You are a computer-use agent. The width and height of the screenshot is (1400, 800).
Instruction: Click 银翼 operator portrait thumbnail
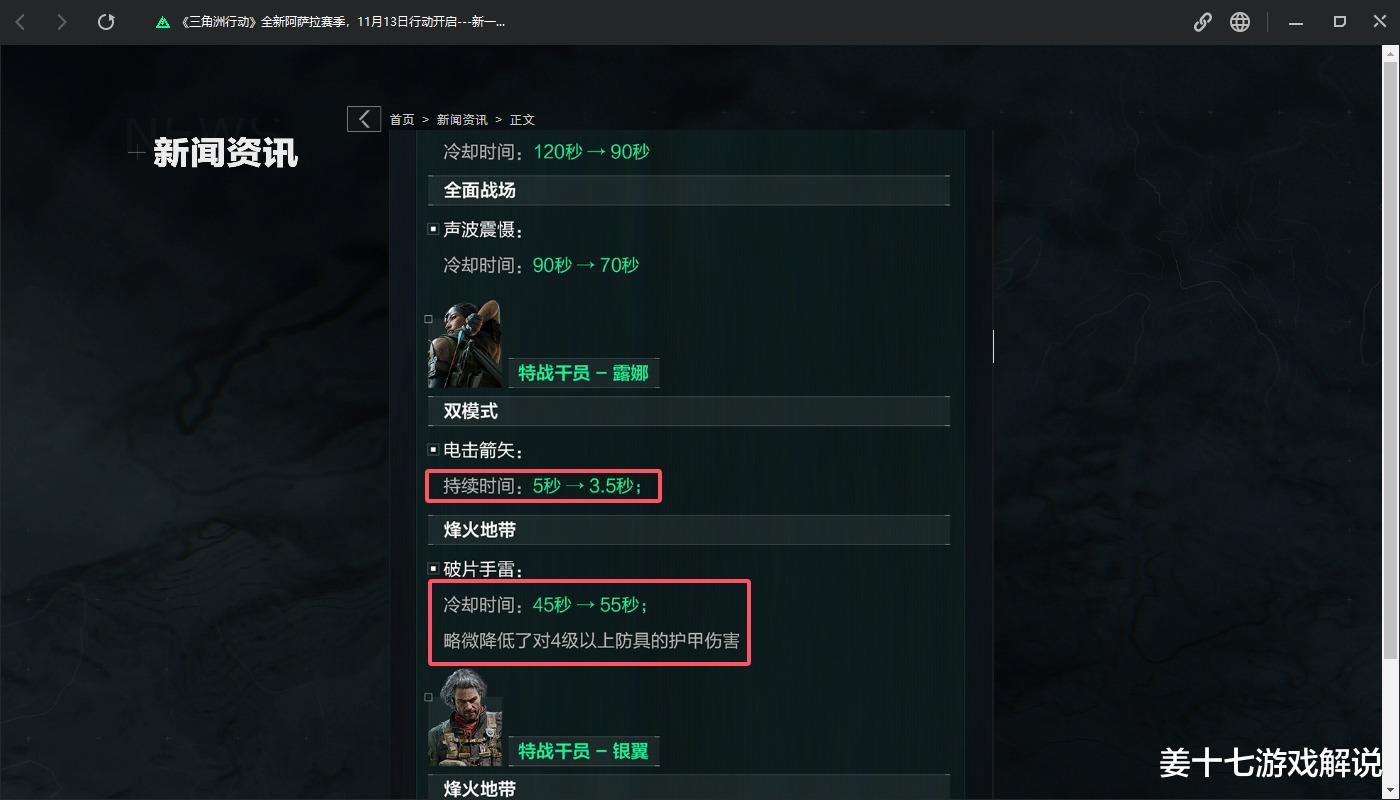coord(465,718)
